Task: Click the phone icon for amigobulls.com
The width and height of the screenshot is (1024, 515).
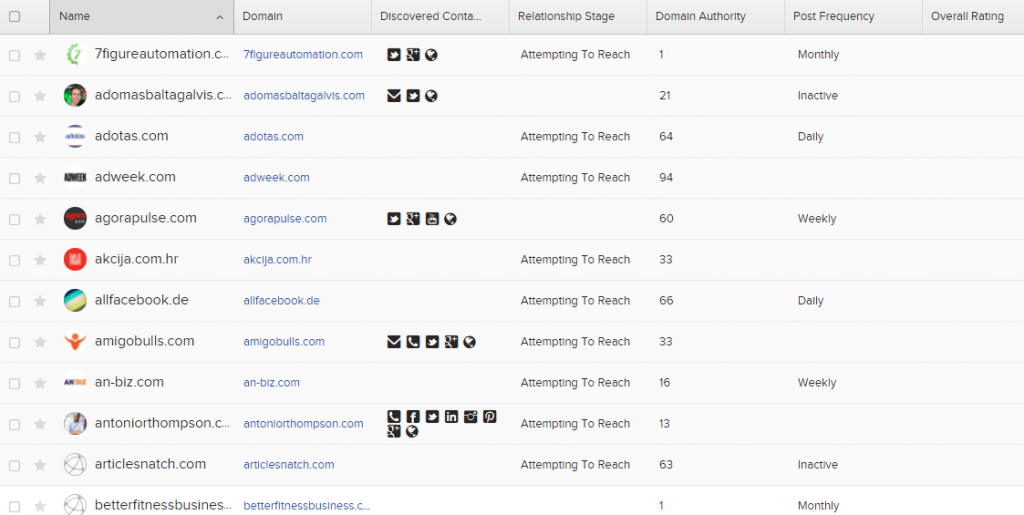Action: coord(412,341)
